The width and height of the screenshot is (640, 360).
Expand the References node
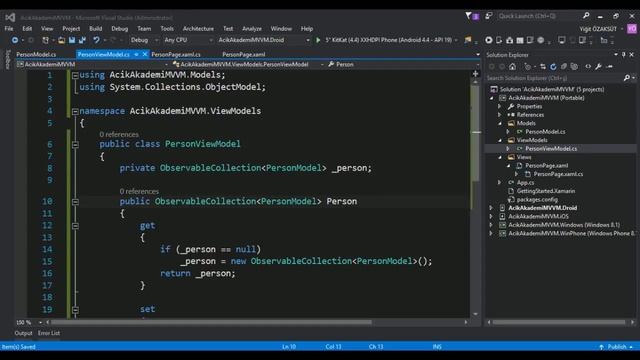[500, 115]
